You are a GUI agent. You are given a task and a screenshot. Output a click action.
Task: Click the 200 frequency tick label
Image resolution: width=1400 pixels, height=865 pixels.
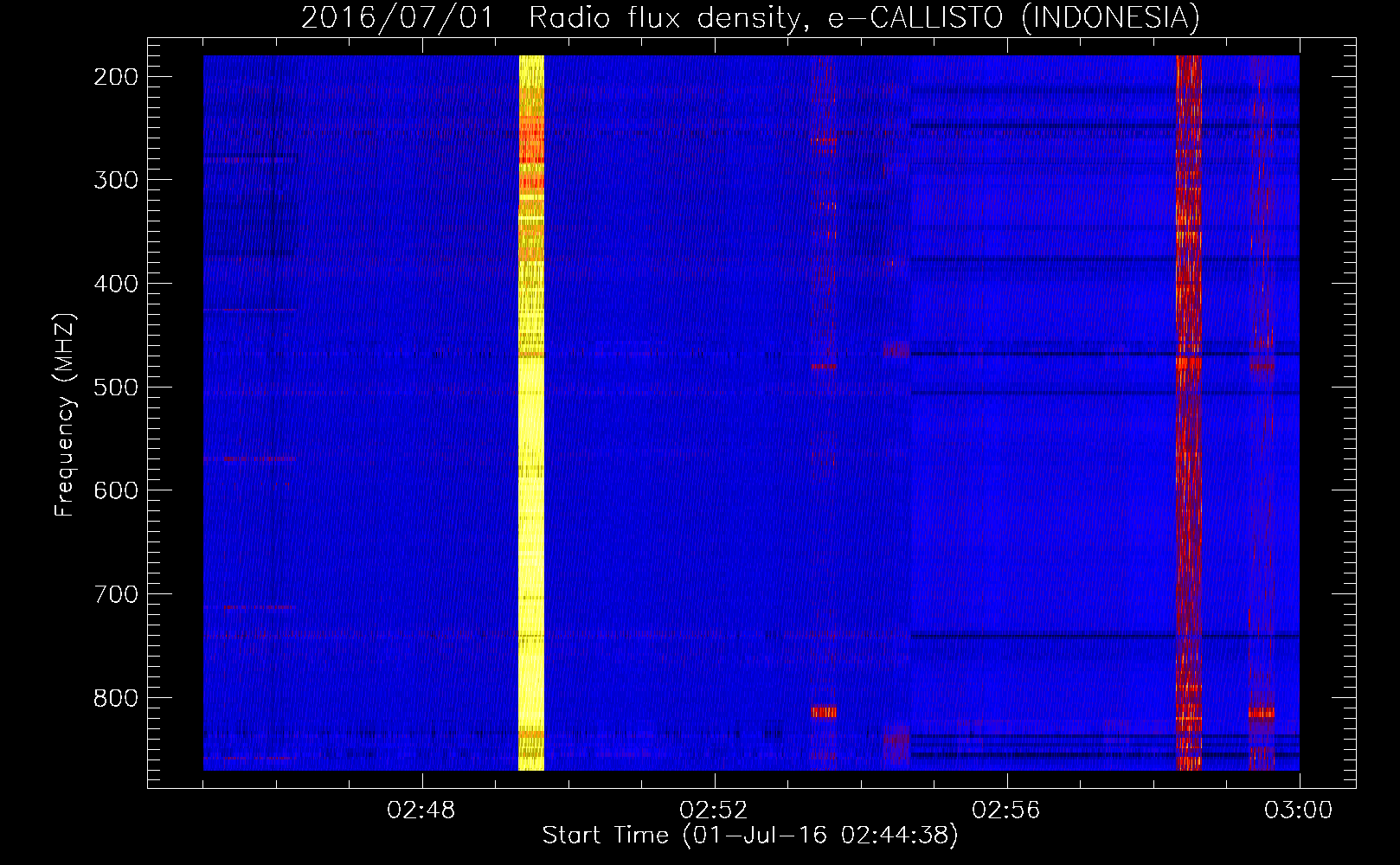pyautogui.click(x=116, y=77)
